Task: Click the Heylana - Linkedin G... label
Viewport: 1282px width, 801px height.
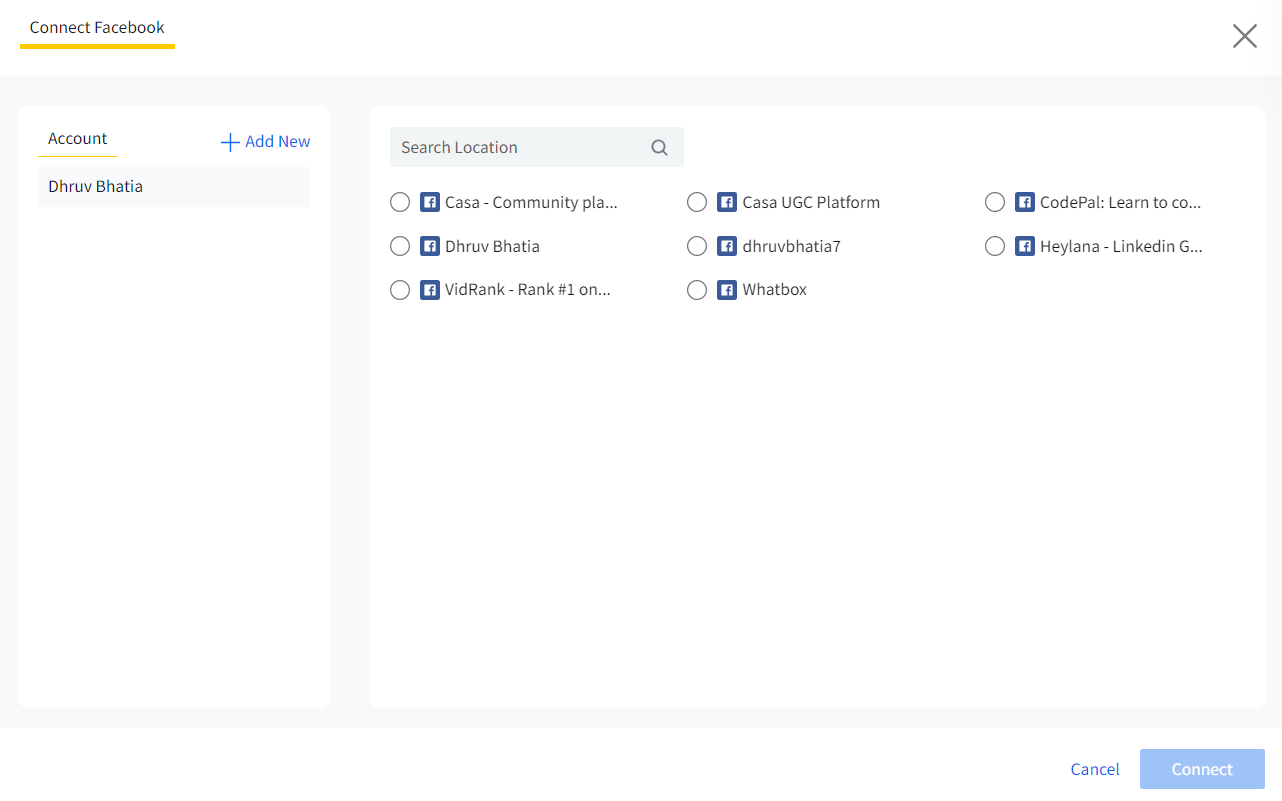Action: click(1121, 246)
